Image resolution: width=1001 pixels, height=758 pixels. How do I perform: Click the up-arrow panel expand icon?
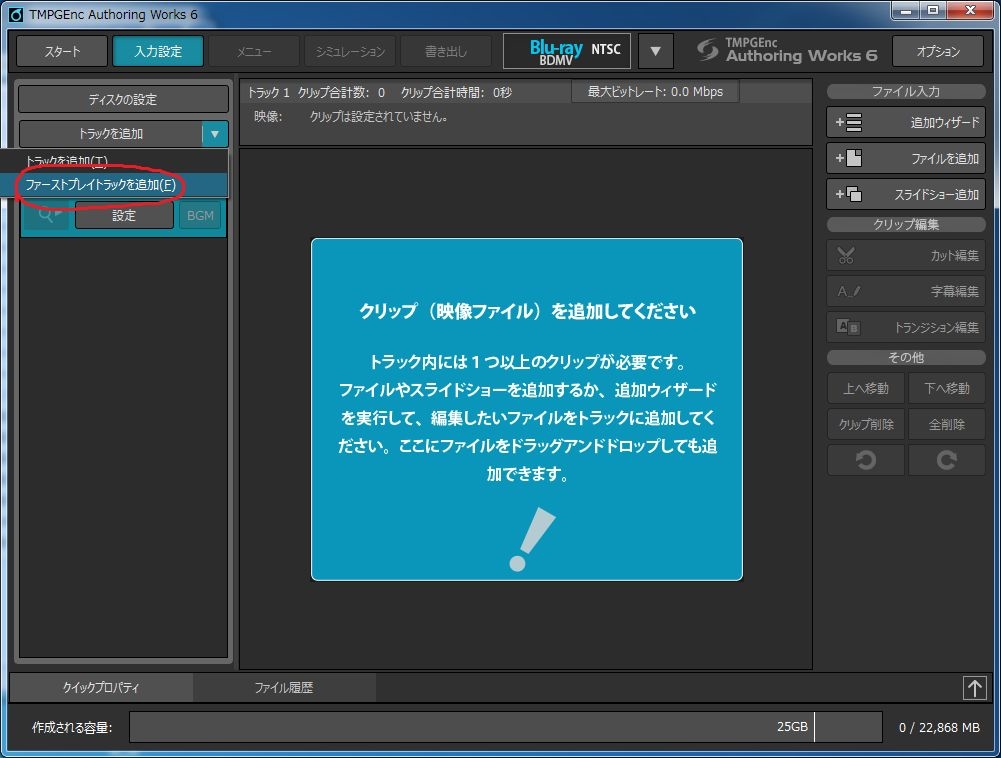coord(974,688)
